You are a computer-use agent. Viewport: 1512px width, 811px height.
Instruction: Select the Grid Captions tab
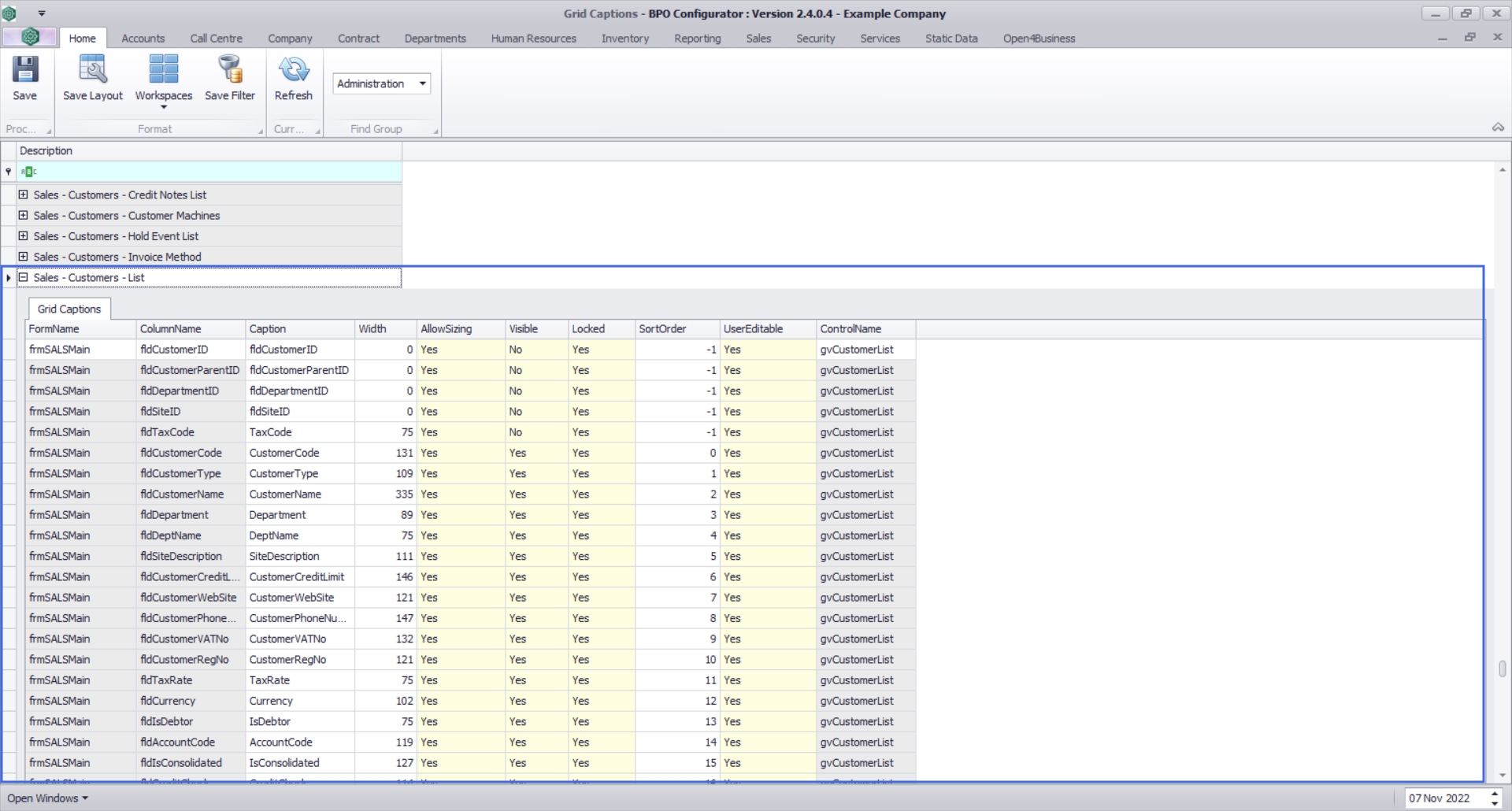coord(69,309)
